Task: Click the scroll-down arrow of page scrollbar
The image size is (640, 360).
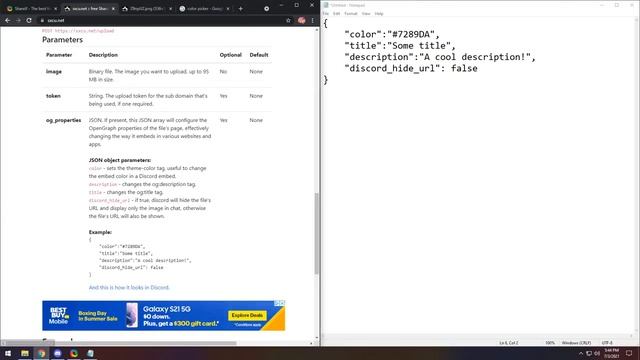Action: [x=317, y=338]
